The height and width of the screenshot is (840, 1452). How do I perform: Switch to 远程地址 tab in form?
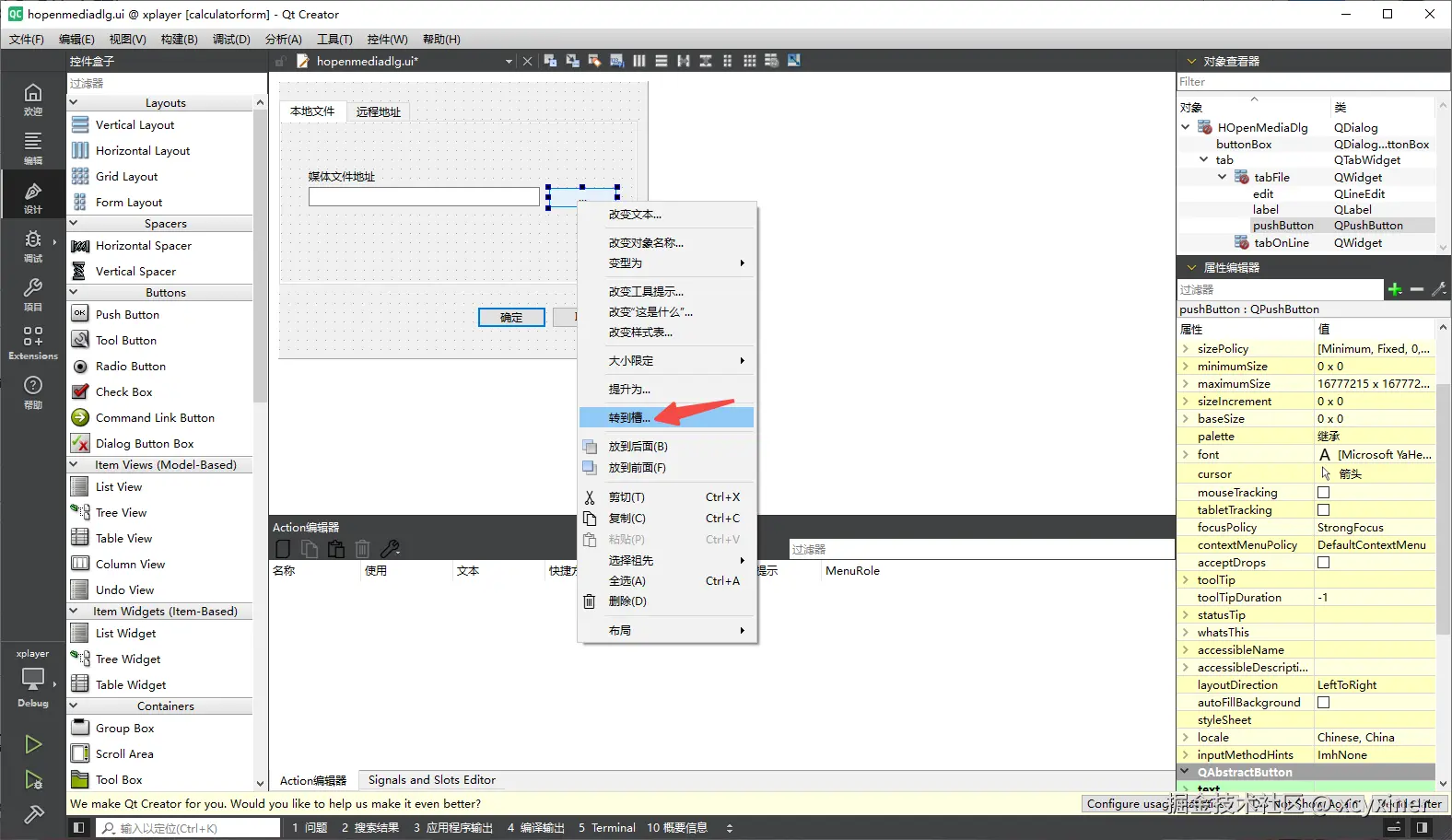coord(379,111)
